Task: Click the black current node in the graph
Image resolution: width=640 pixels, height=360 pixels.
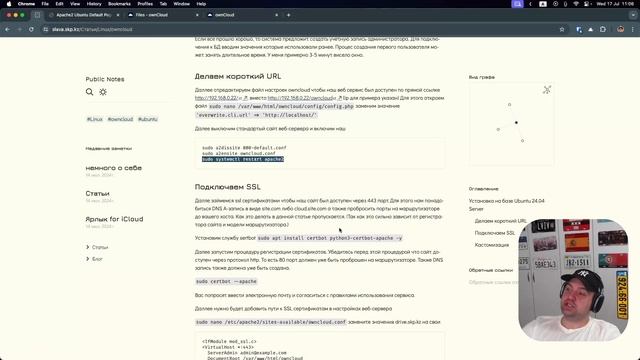Action: pyautogui.click(x=516, y=122)
